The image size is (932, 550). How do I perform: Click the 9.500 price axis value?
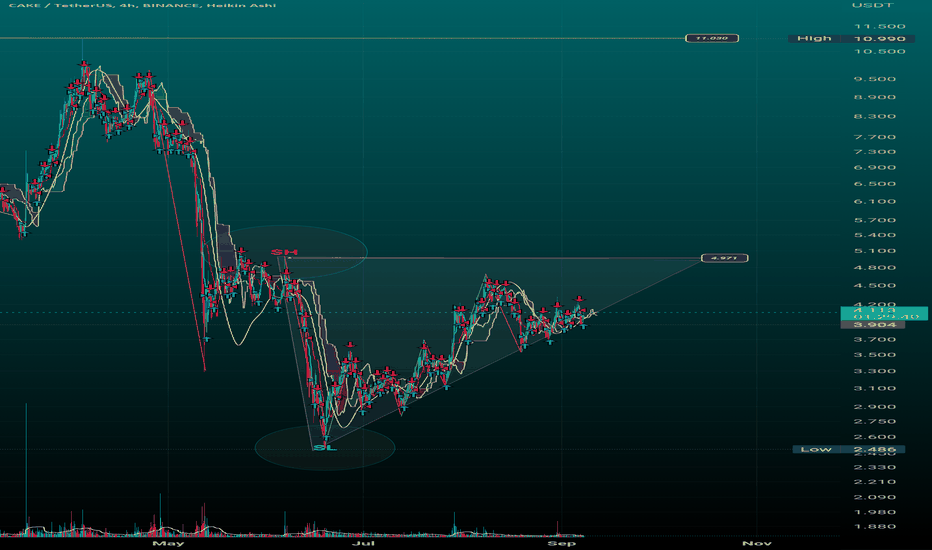(x=875, y=79)
